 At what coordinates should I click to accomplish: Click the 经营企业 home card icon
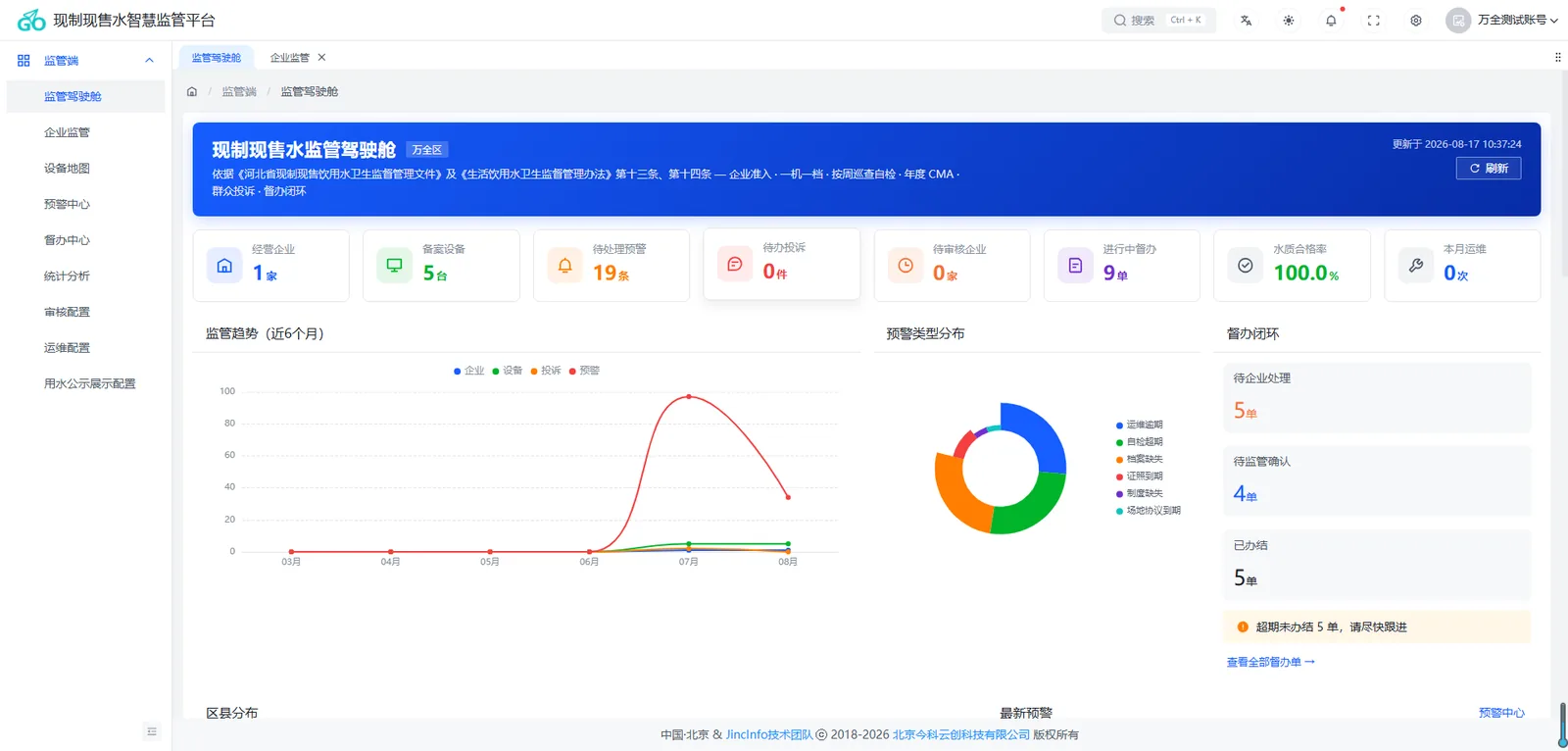(x=224, y=266)
